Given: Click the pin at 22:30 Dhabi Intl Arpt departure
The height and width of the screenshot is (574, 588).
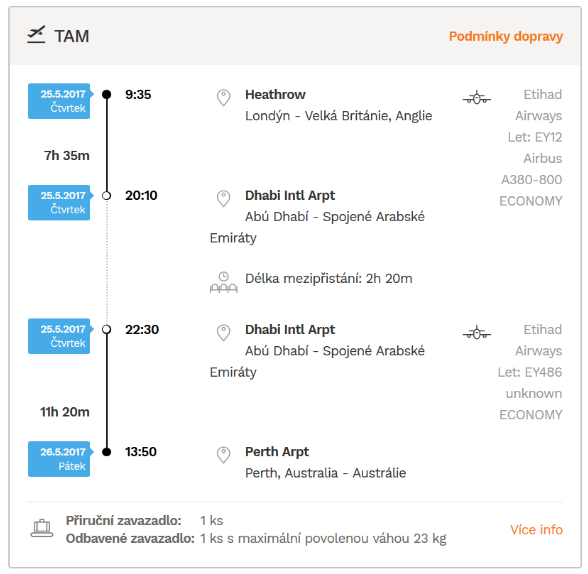Looking at the screenshot, I should [224, 333].
